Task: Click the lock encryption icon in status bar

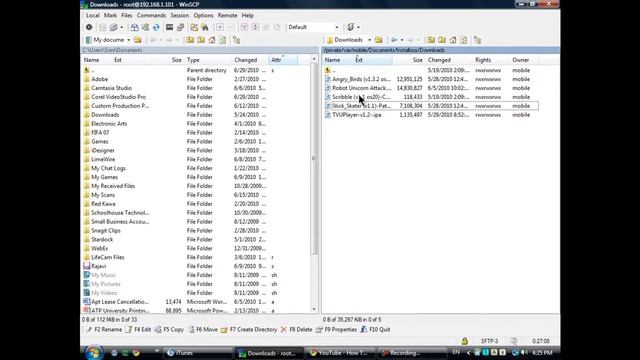Action: (x=464, y=341)
